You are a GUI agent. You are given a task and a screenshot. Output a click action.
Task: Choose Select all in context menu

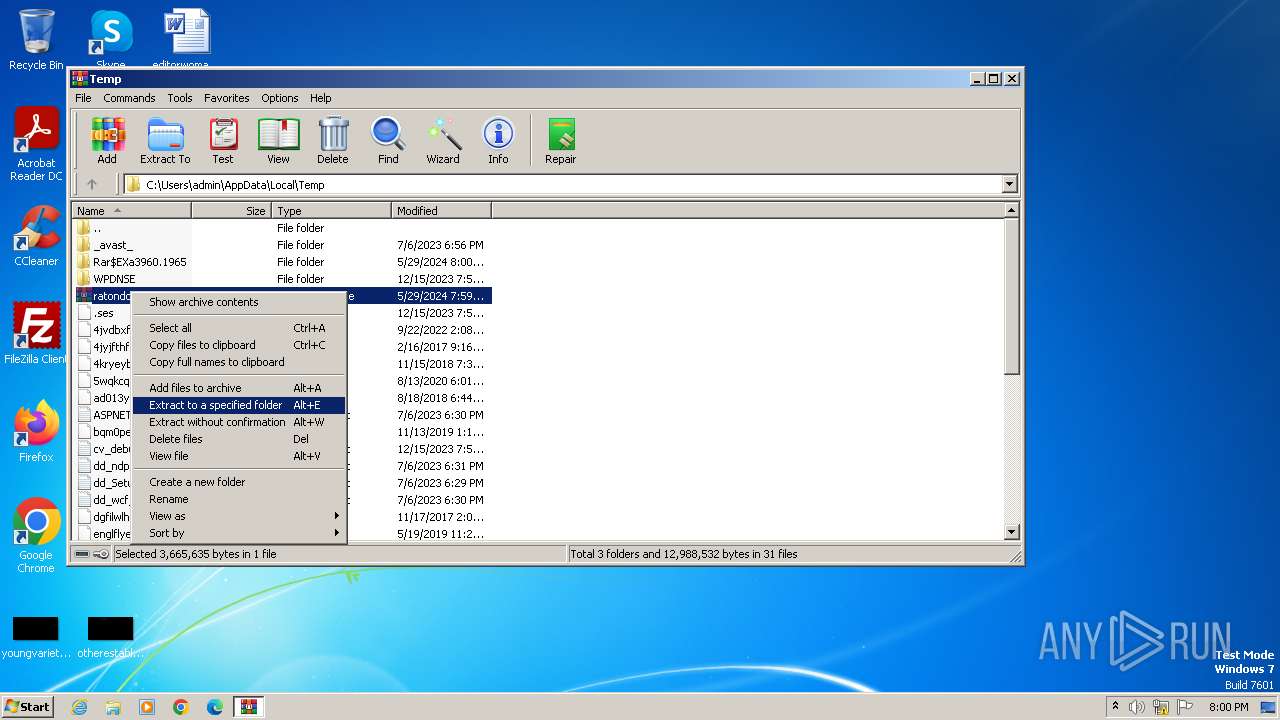coord(239,328)
